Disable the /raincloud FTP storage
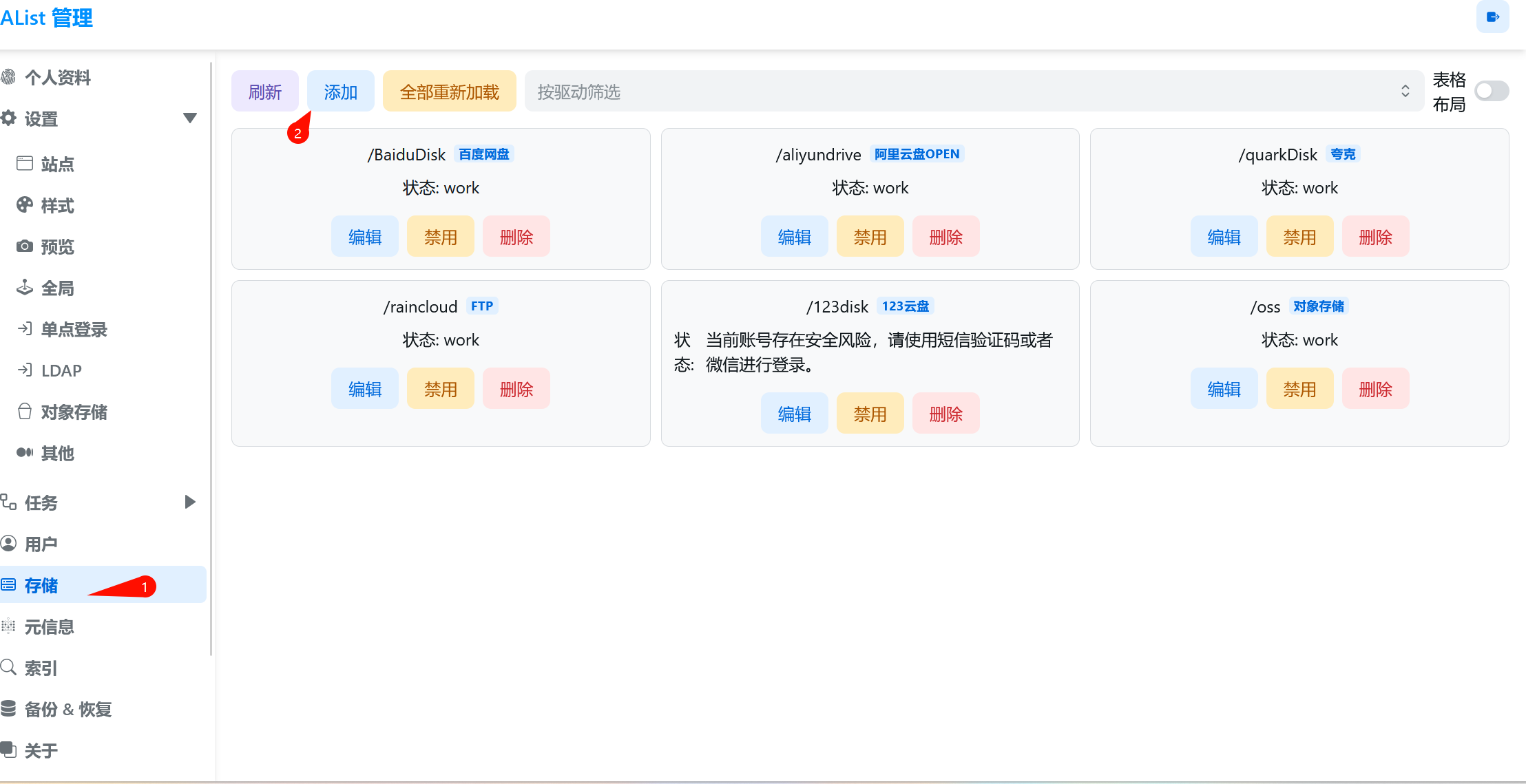The height and width of the screenshot is (784, 1526). [441, 389]
